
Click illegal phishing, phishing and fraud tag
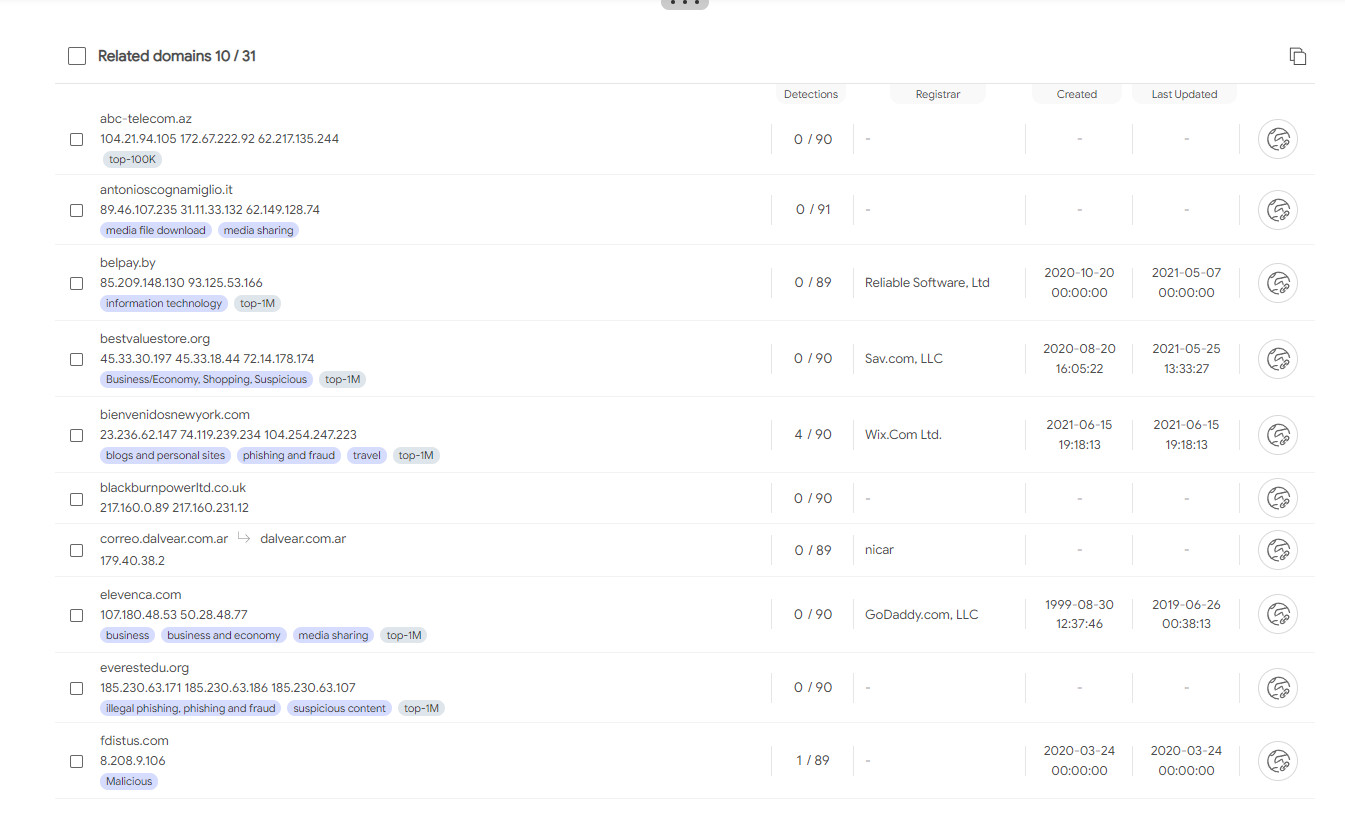click(x=190, y=708)
